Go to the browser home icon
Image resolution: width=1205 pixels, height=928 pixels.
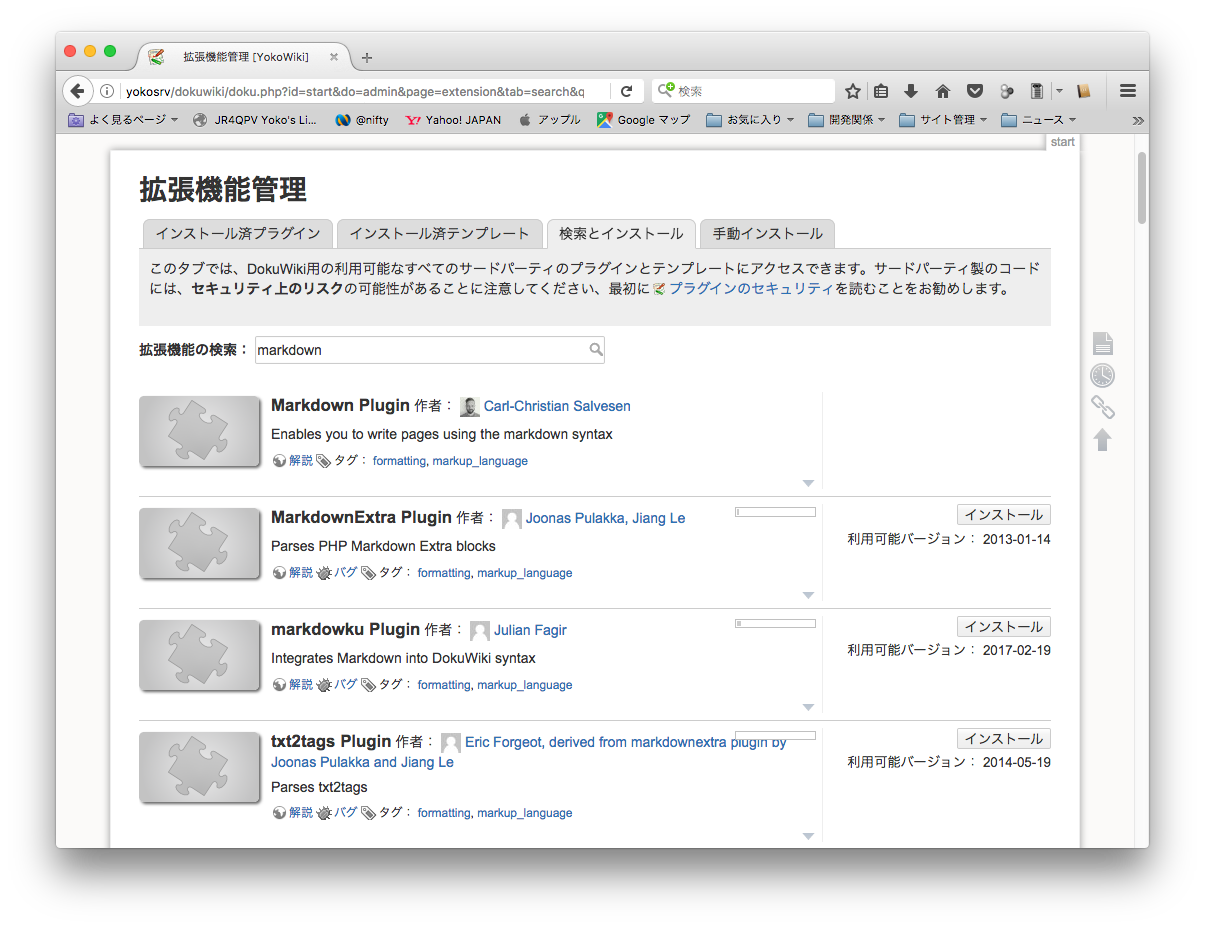tap(942, 91)
